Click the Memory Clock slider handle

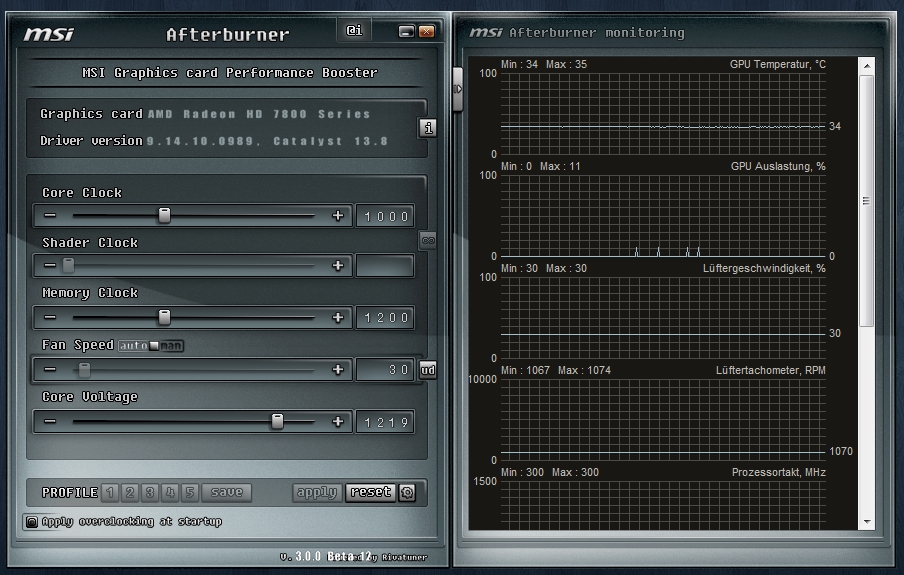click(x=164, y=317)
